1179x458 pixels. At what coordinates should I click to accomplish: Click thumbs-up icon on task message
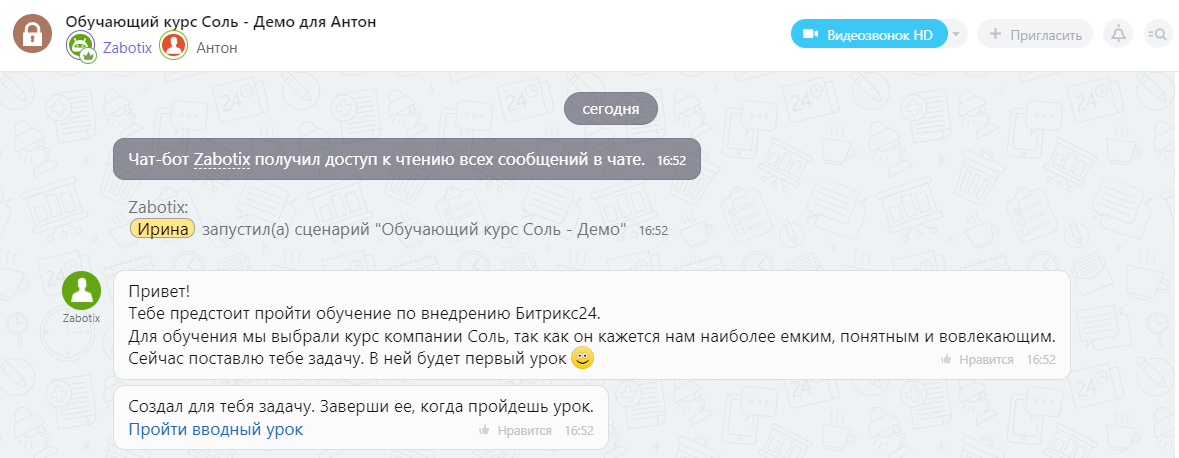tap(484, 431)
